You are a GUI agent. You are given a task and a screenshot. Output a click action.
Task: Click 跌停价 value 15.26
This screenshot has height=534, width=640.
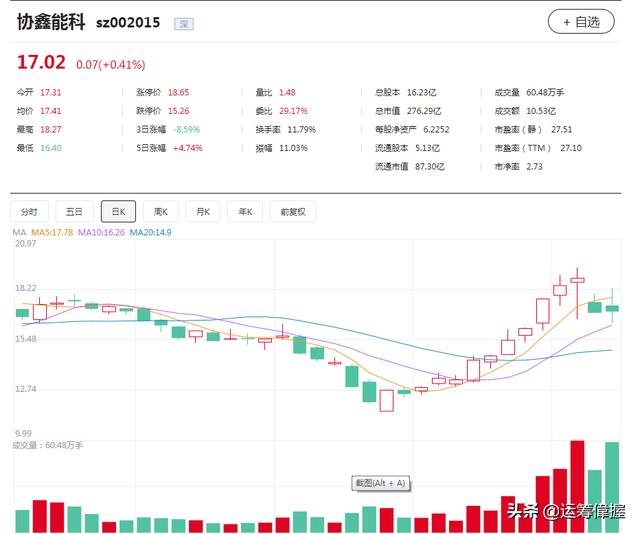(179, 111)
